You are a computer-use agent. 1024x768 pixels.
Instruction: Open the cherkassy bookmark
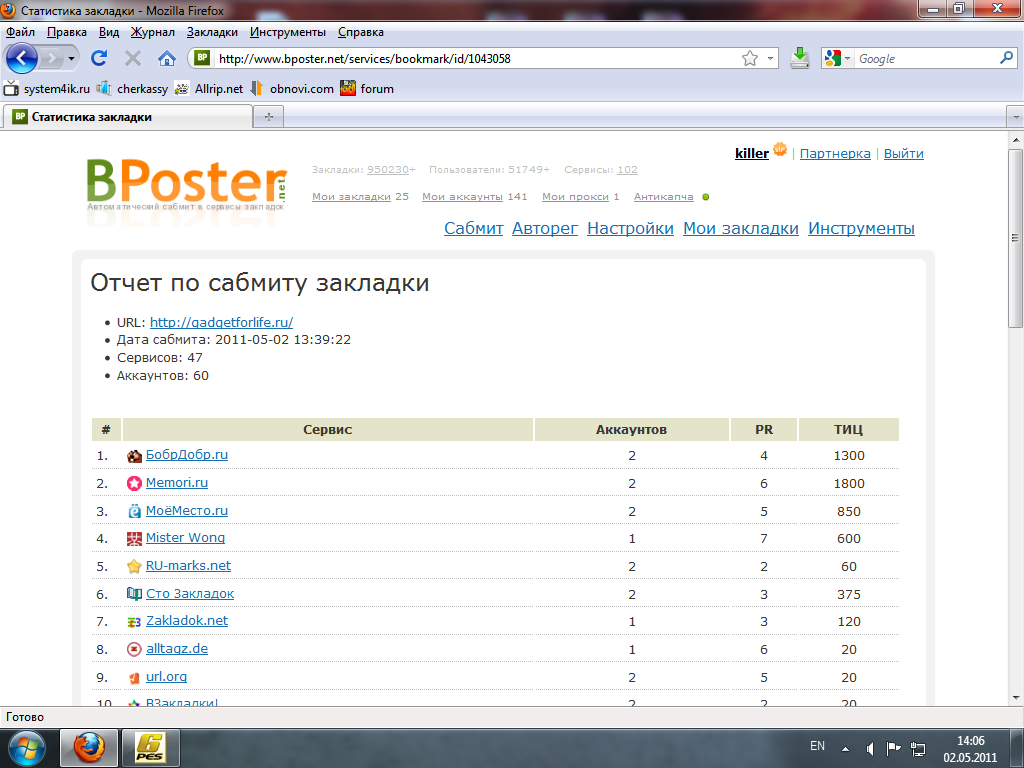[x=133, y=88]
